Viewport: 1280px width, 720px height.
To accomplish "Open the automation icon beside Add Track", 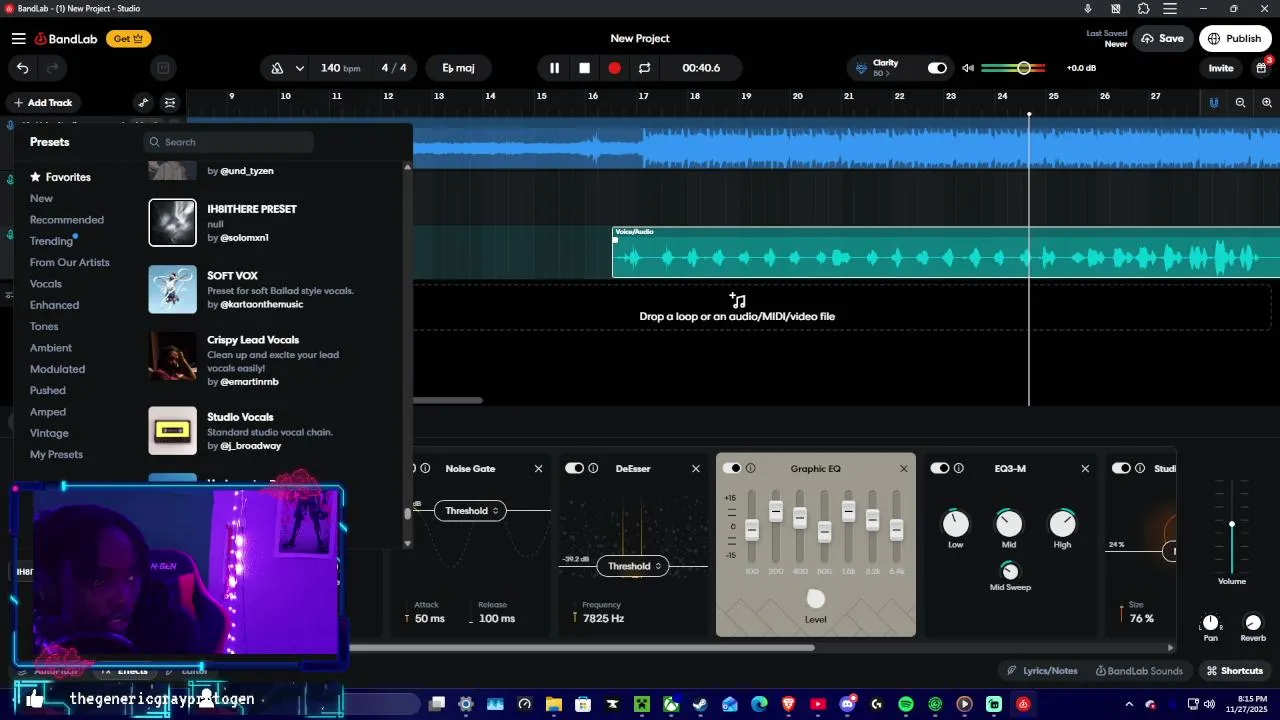I will tap(143, 102).
